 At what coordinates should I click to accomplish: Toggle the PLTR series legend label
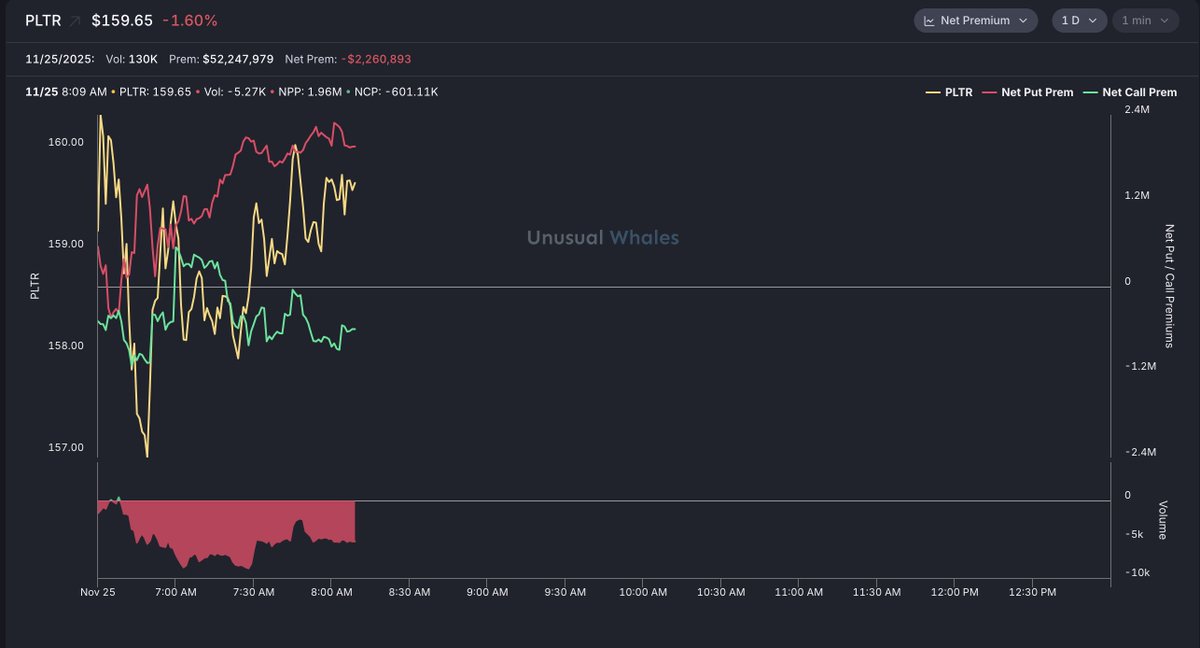click(x=958, y=92)
